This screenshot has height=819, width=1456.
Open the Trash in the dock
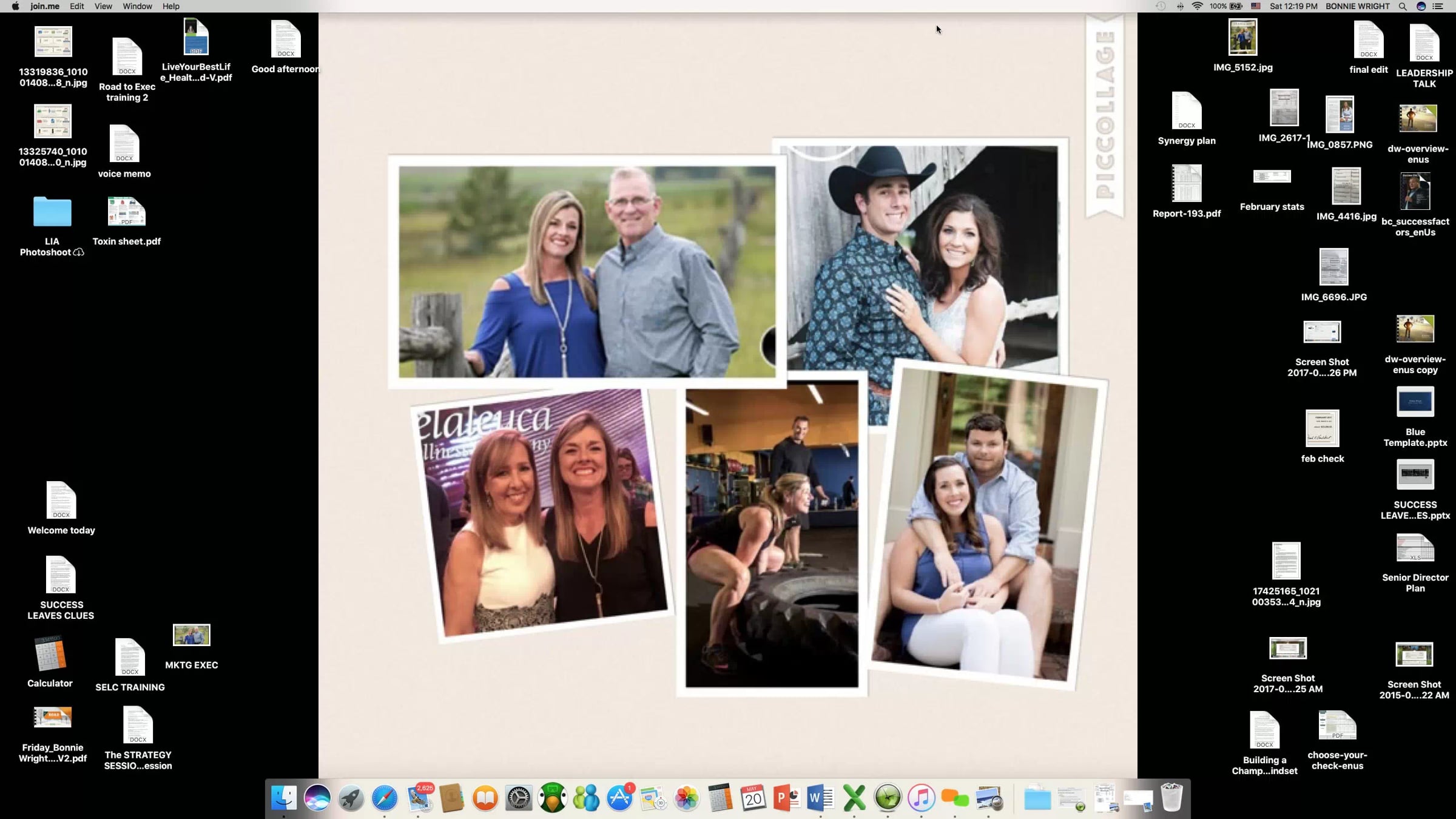[1171, 798]
